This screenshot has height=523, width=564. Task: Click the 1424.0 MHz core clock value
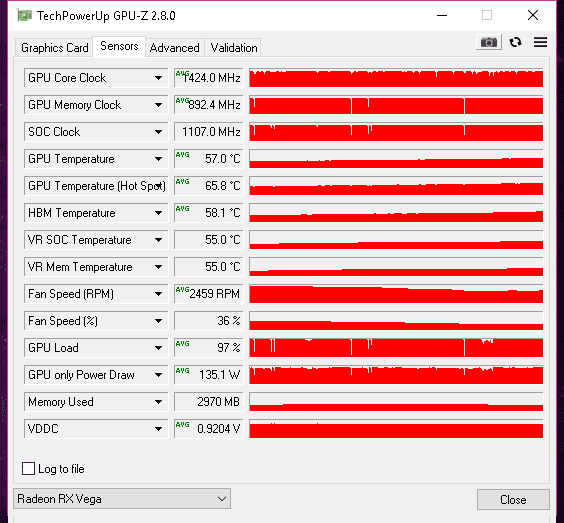(x=209, y=78)
